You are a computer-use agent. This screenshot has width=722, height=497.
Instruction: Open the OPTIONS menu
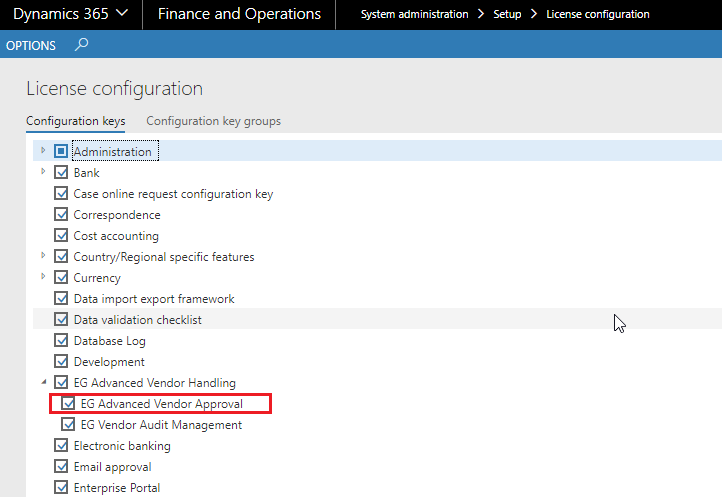[x=31, y=46]
